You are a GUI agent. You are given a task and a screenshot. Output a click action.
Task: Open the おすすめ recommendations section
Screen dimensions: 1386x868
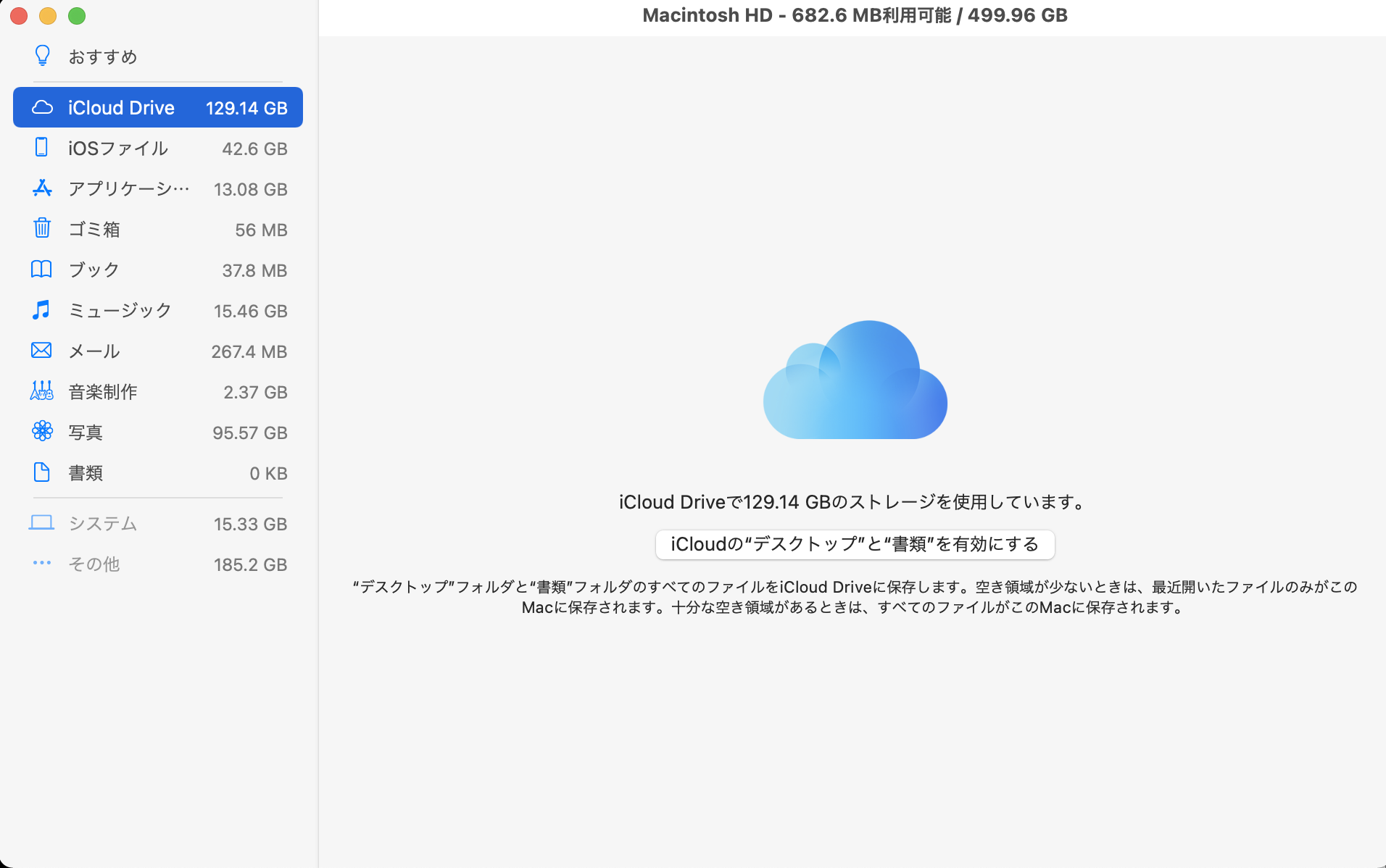(x=158, y=57)
